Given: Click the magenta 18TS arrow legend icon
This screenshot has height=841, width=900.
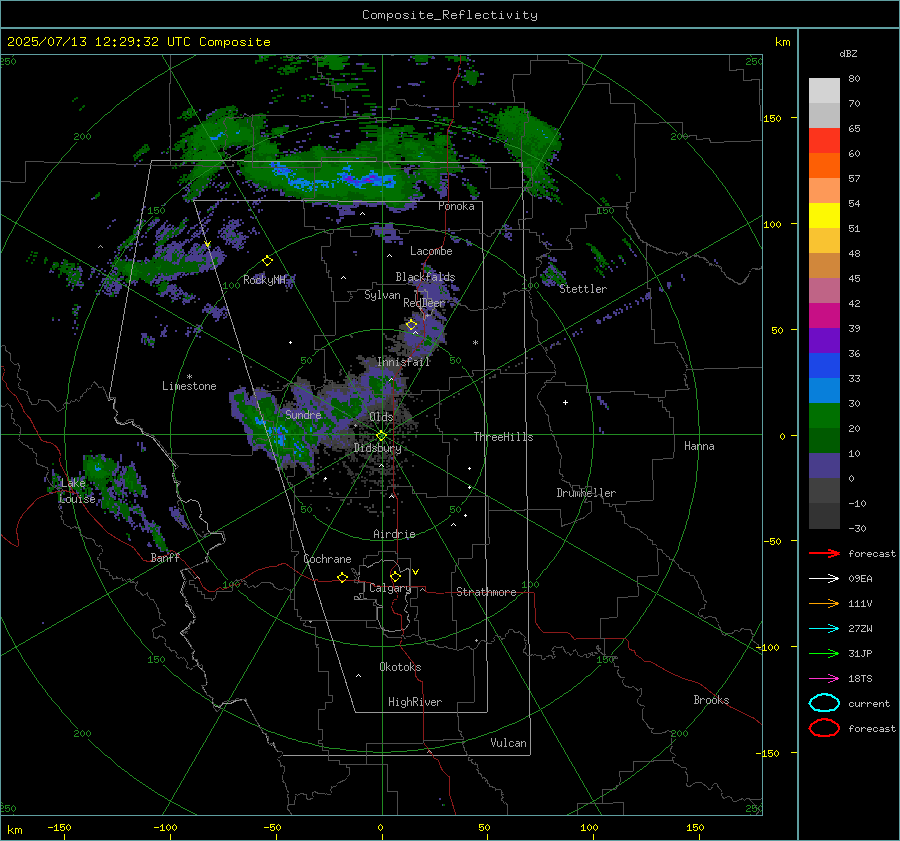Looking at the screenshot, I should coord(824,679).
